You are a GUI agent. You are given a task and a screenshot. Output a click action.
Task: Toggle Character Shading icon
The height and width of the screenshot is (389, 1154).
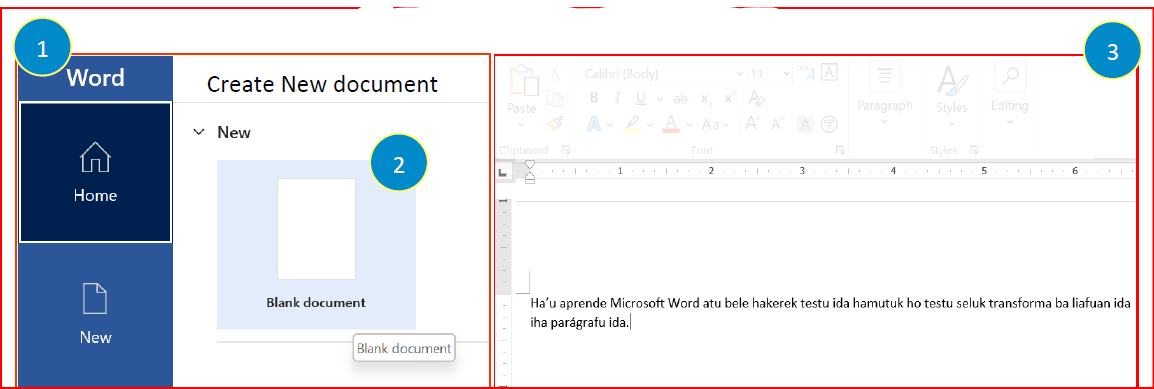pyautogui.click(x=805, y=124)
